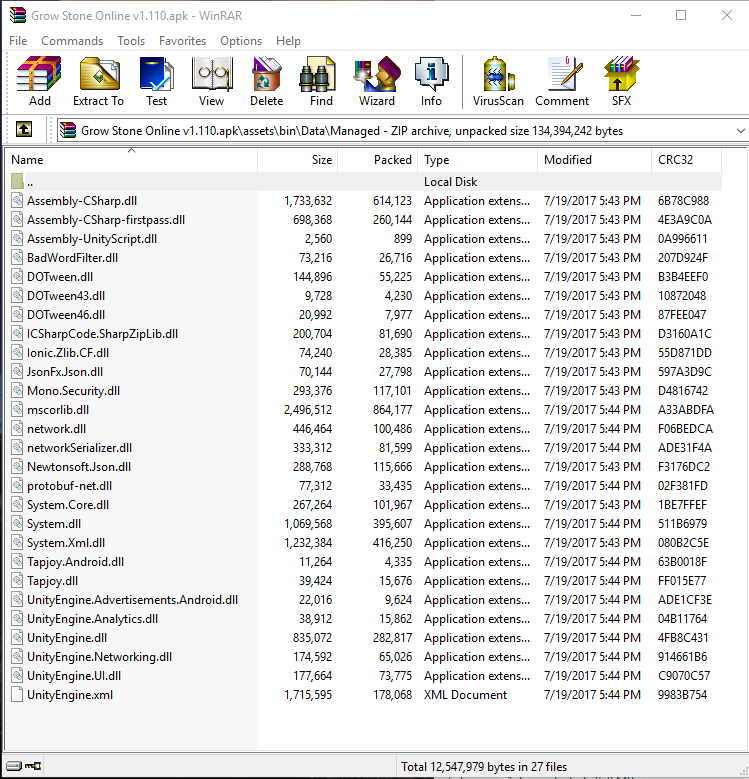Click the SFX archive icon
Screen dimensions: 749x779
[621, 74]
